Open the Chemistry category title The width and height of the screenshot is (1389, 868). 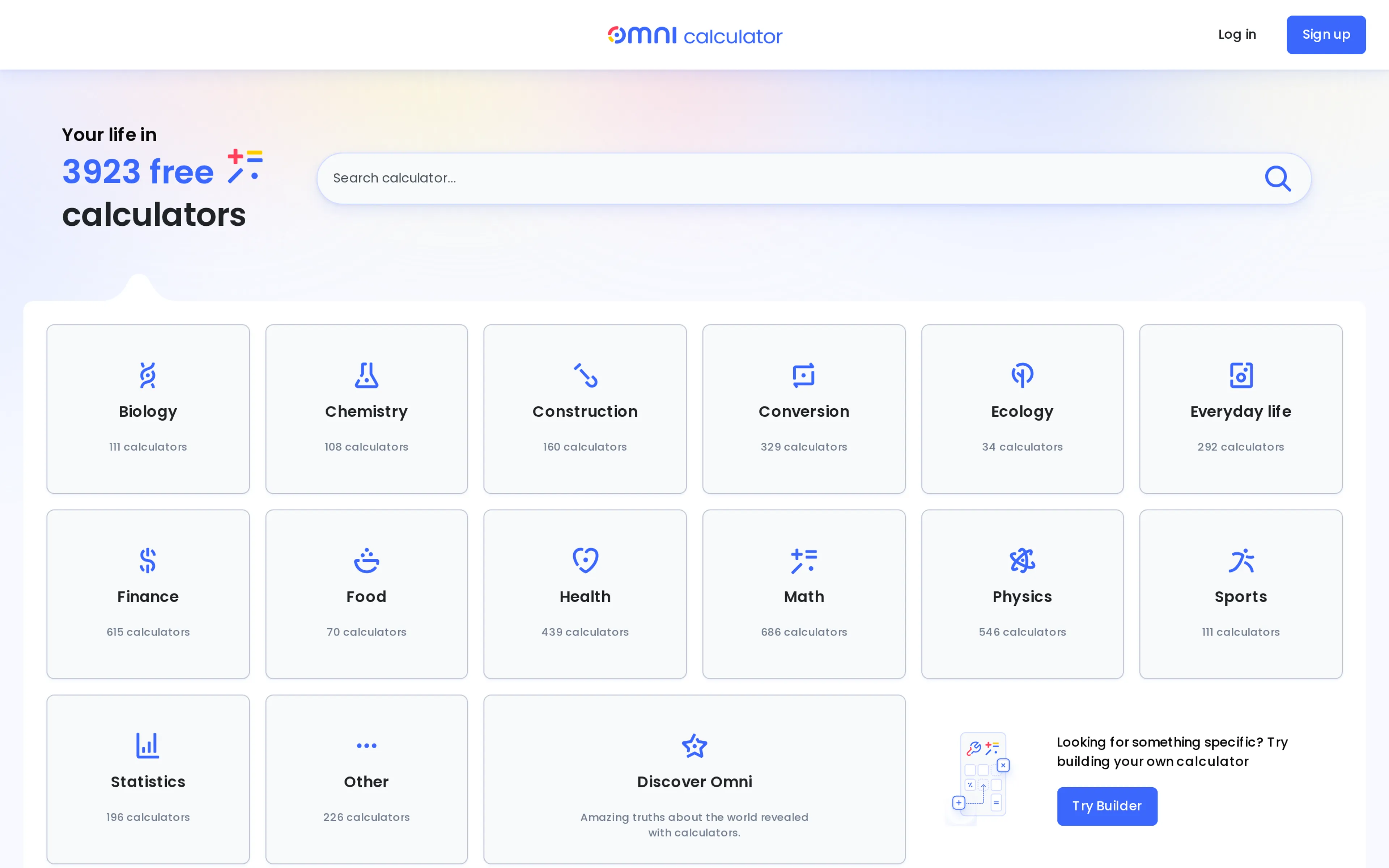pos(366,412)
